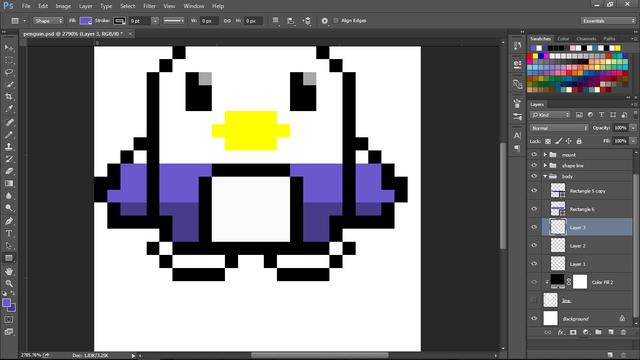Image resolution: width=640 pixels, height=360 pixels.
Task: Select the Crop tool
Action: (x=9, y=97)
